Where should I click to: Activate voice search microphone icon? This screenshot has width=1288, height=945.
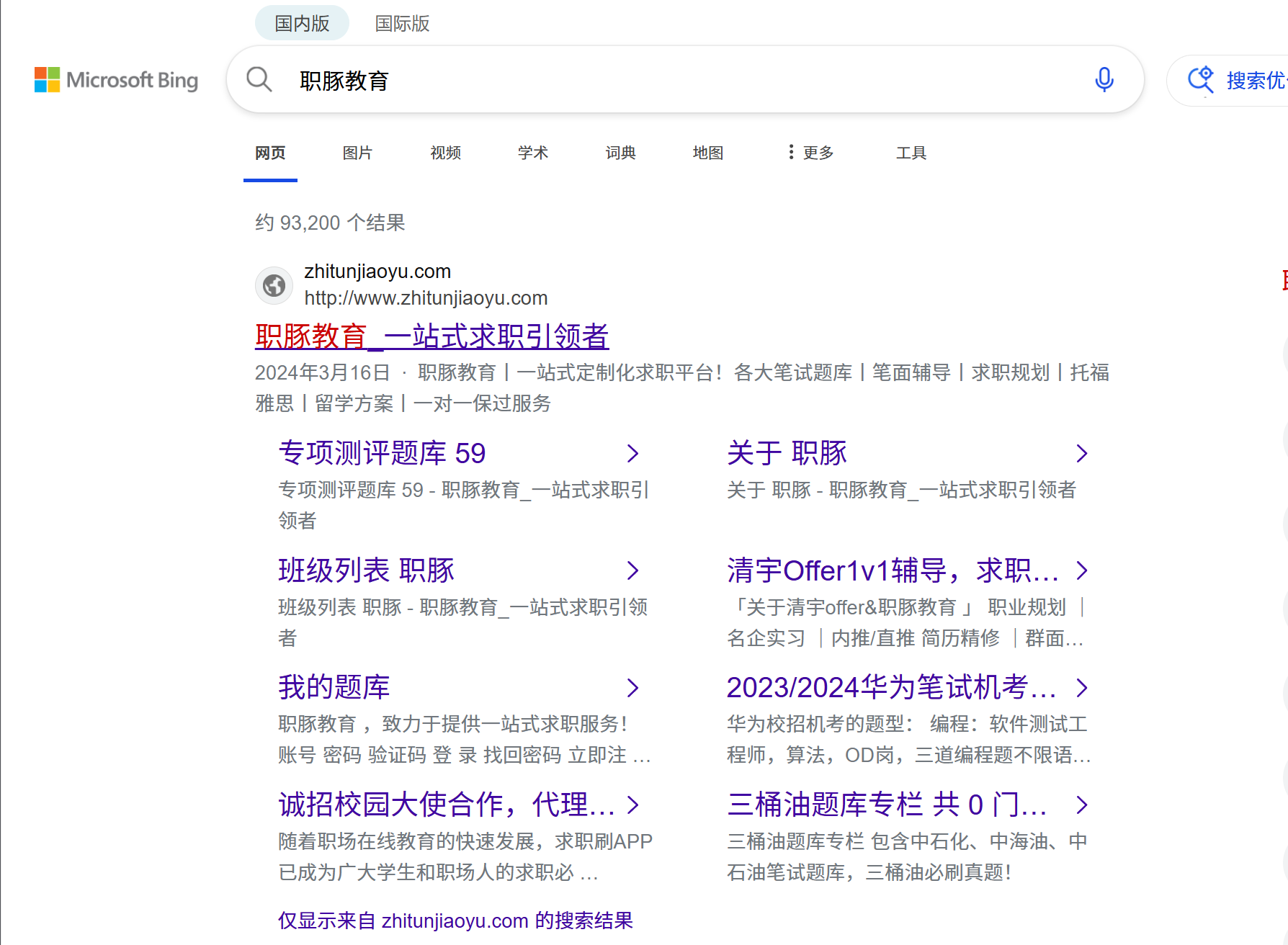coord(1104,79)
